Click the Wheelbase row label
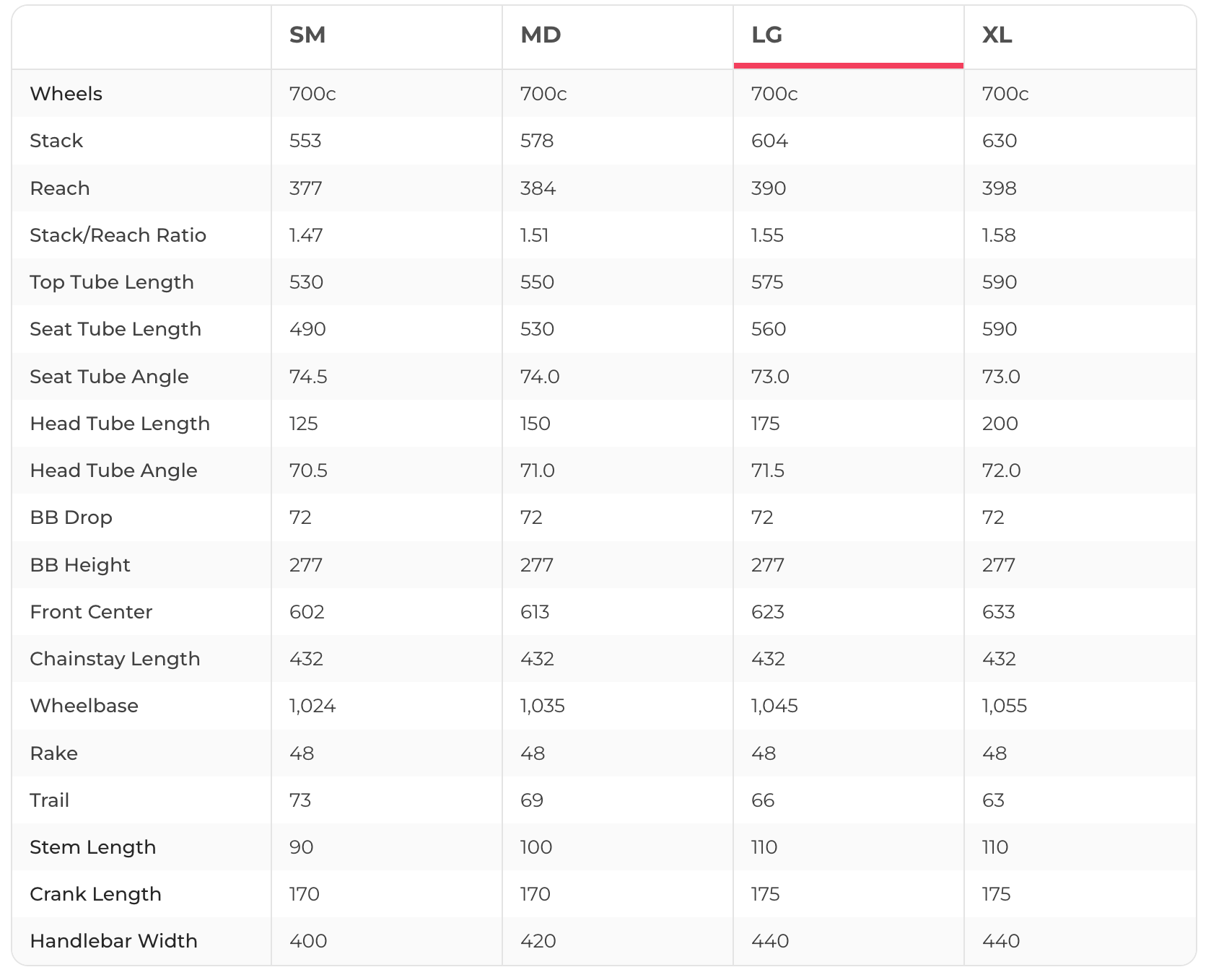 click(84, 706)
